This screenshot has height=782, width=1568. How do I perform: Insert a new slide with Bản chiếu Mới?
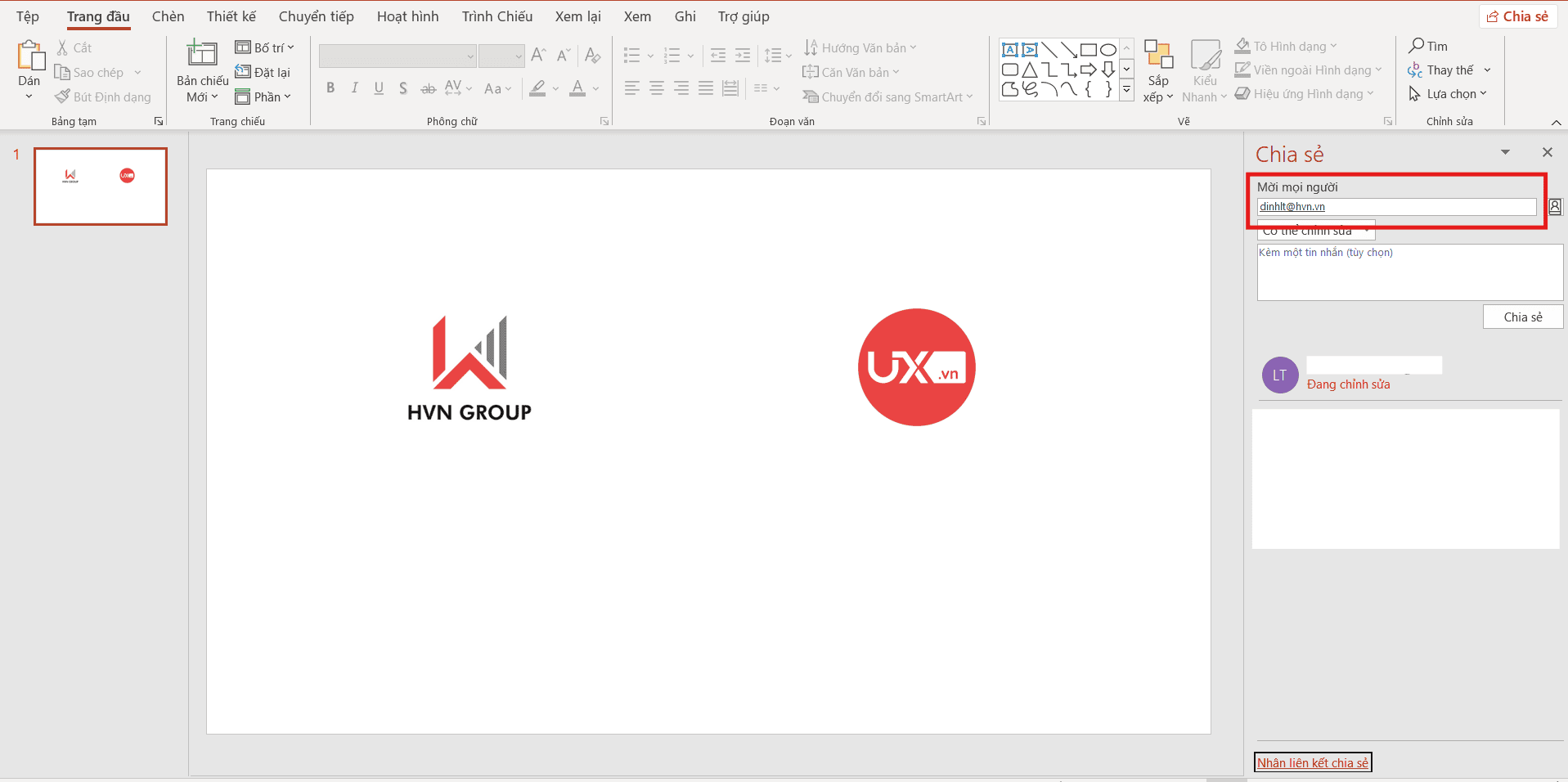coord(202,55)
